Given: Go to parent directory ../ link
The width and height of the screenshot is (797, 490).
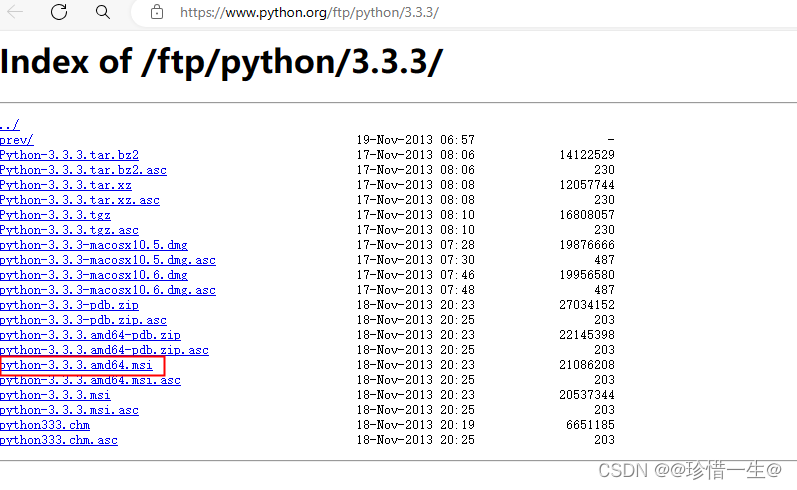Looking at the screenshot, I should coord(10,125).
